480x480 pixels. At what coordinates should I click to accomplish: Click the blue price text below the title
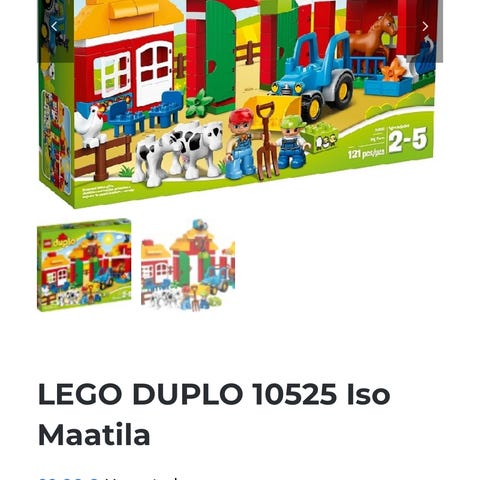(68, 478)
